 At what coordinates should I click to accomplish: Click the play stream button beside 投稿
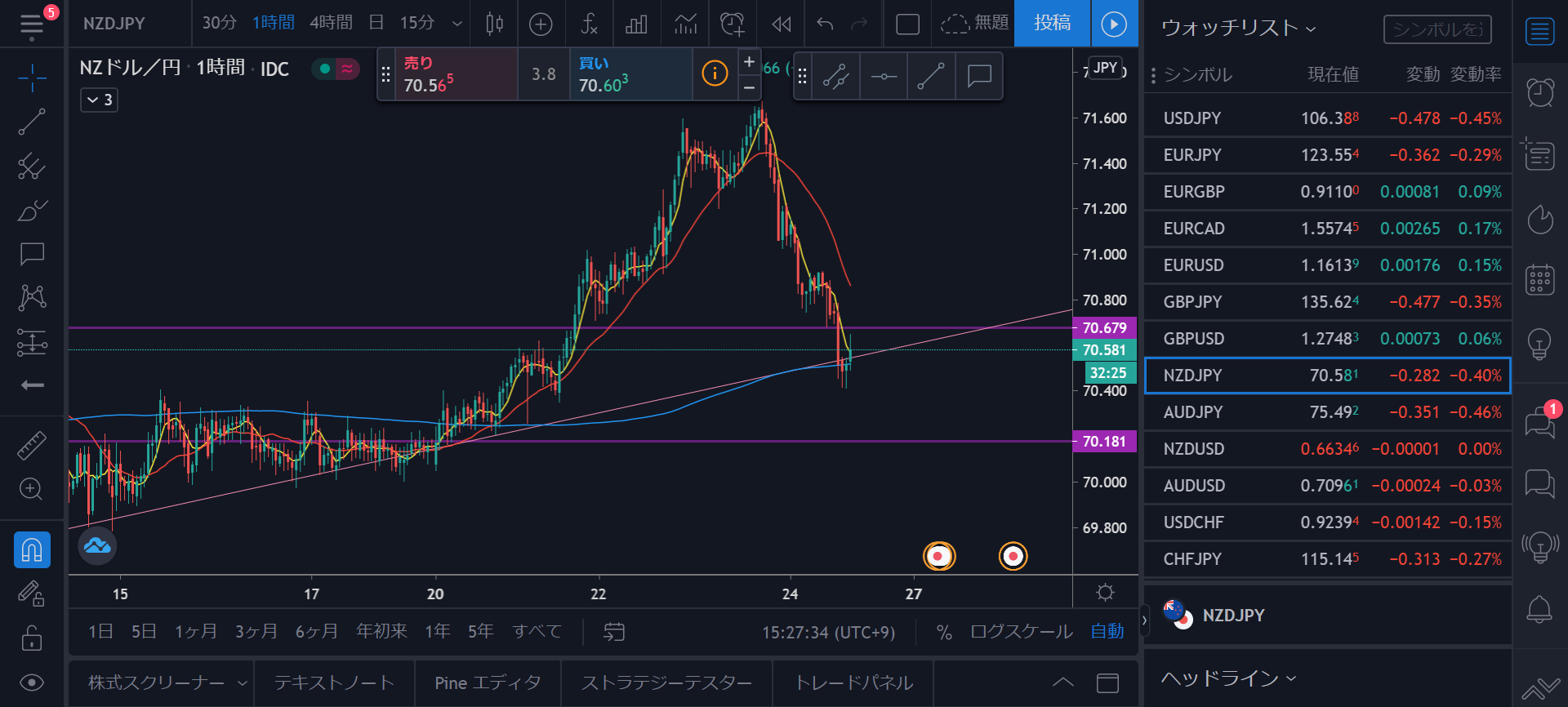[x=1114, y=24]
